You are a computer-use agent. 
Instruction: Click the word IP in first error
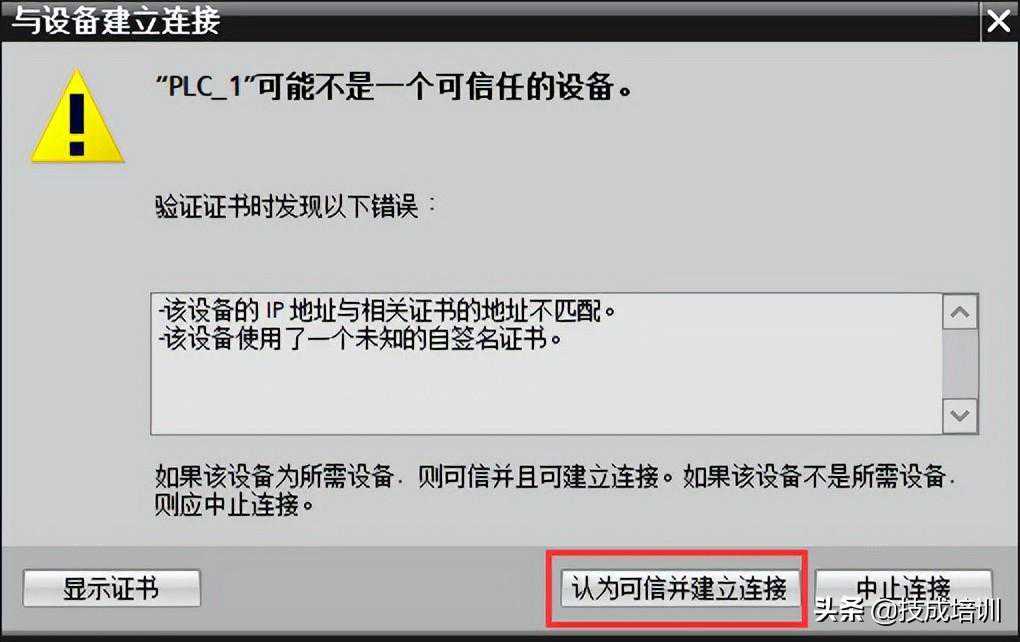(275, 311)
